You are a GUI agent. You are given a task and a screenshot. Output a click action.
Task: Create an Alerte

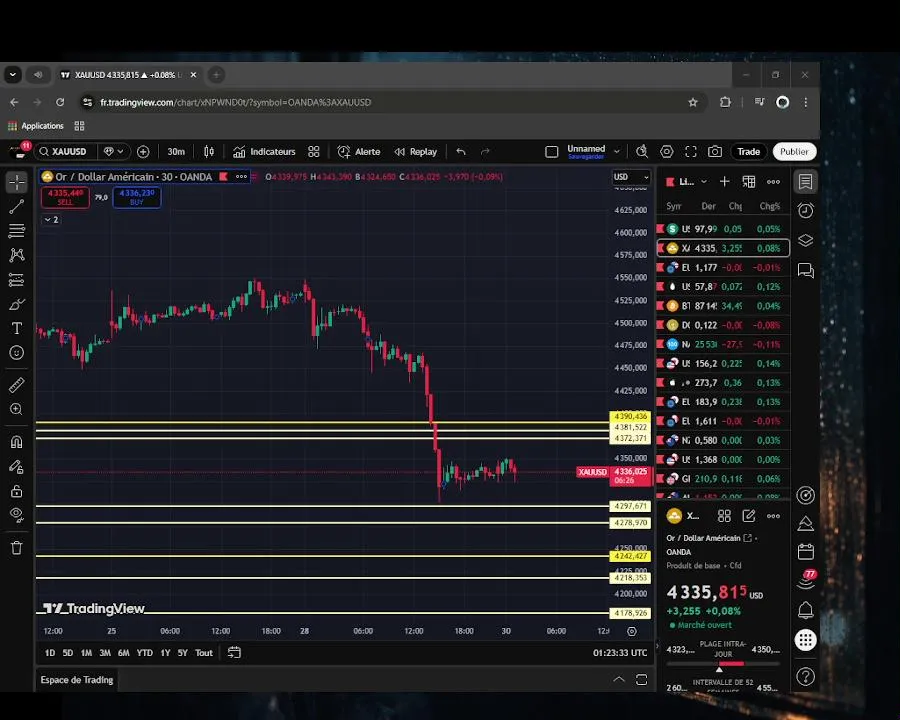[x=359, y=152]
